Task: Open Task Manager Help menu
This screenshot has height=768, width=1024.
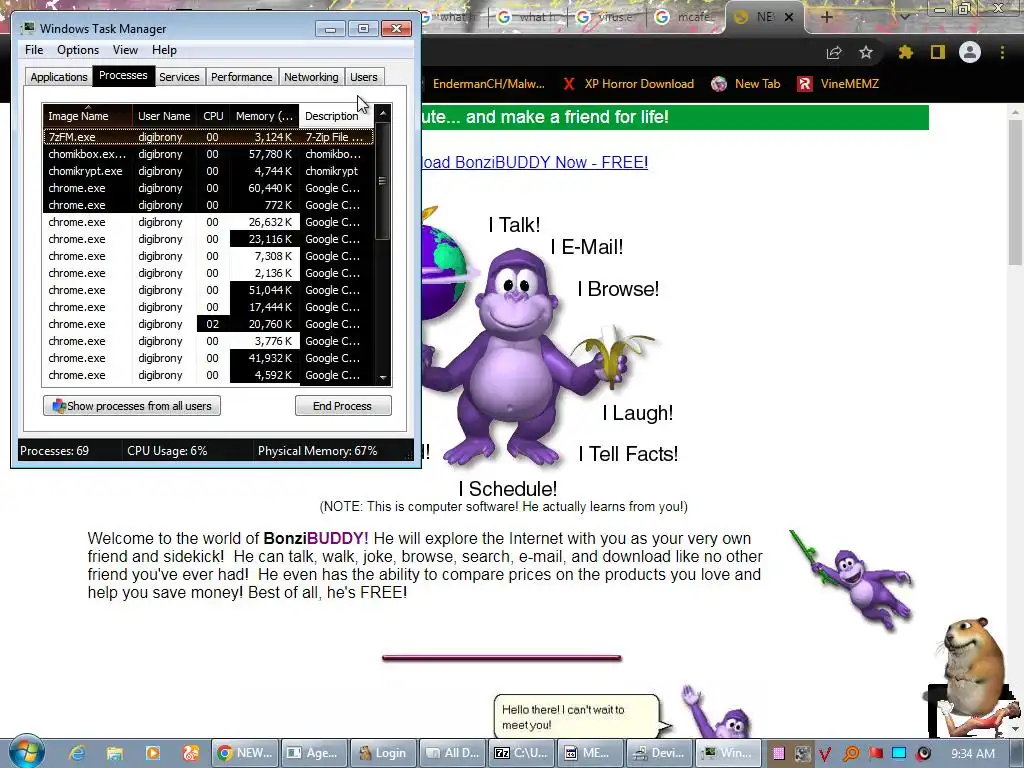Action: (164, 50)
